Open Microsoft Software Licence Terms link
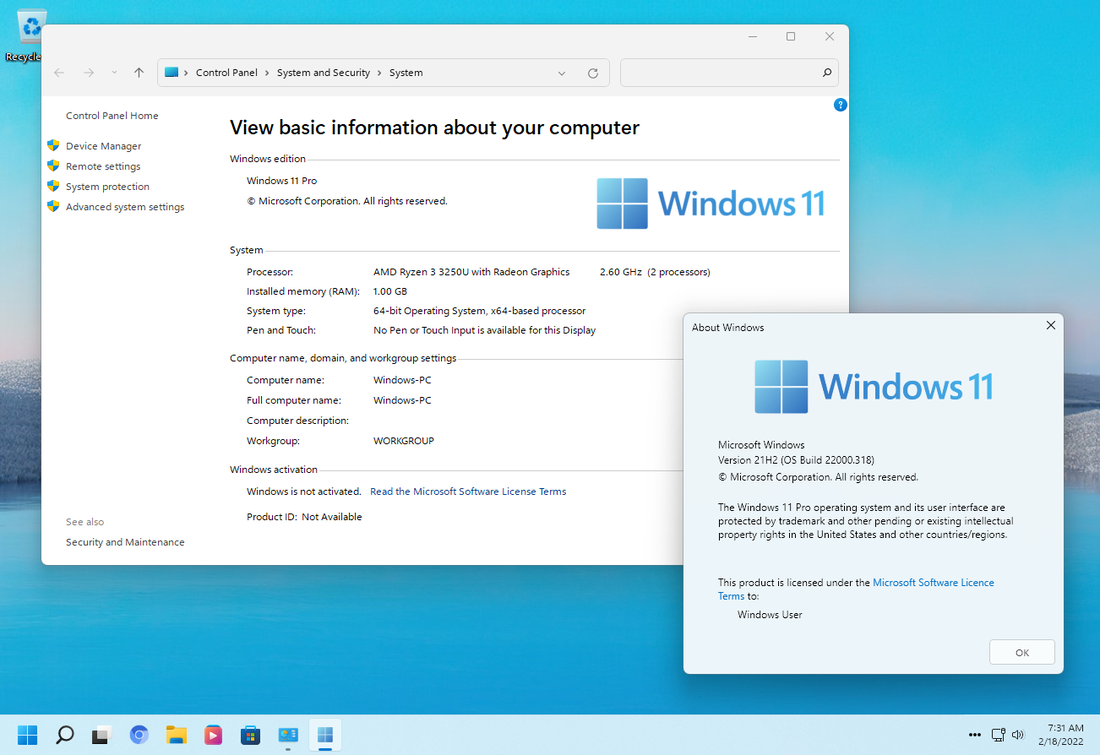Image resolution: width=1100 pixels, height=755 pixels. coord(856,589)
